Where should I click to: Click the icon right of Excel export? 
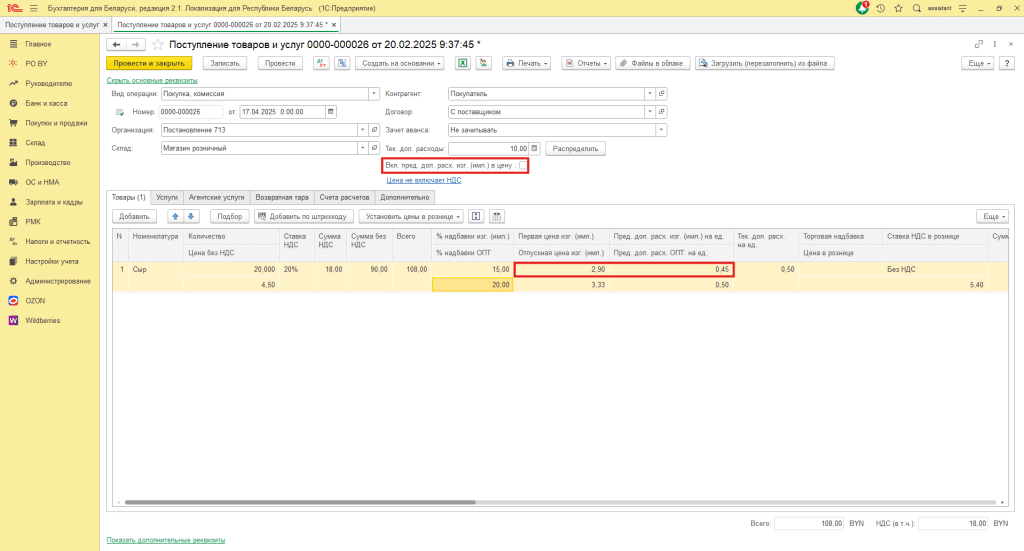(x=483, y=63)
